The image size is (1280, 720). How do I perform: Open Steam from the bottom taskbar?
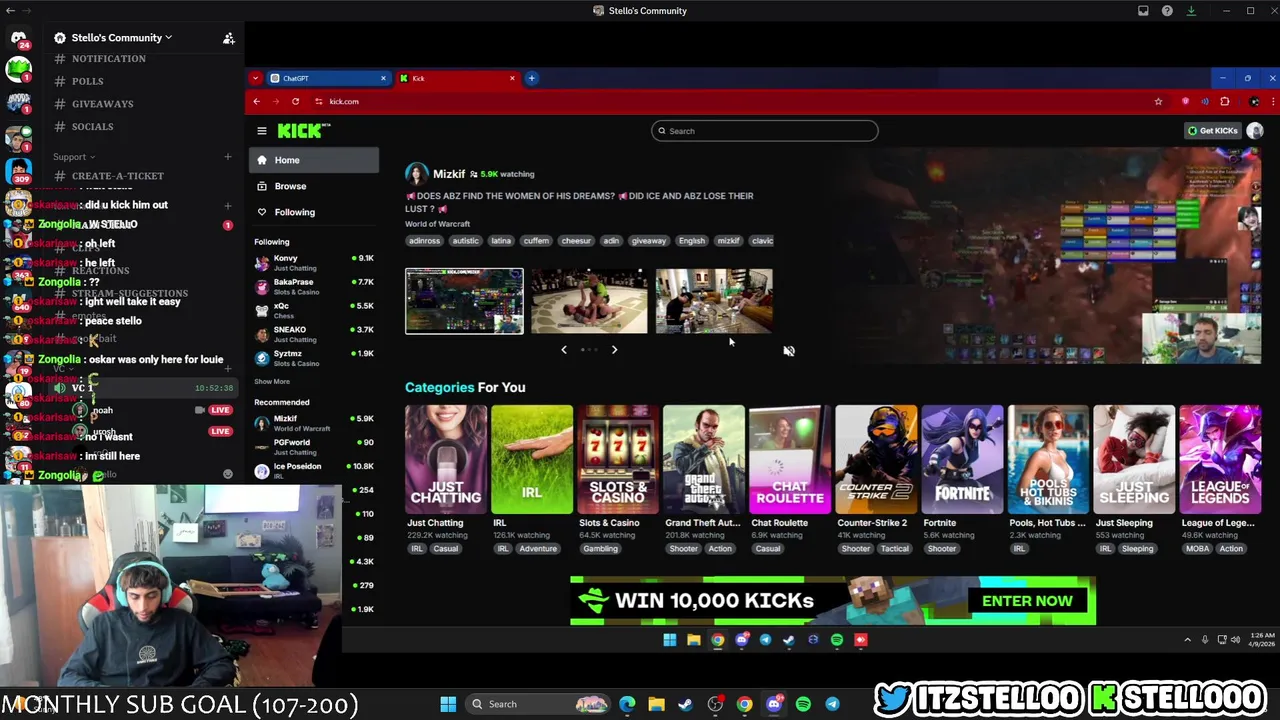point(685,704)
